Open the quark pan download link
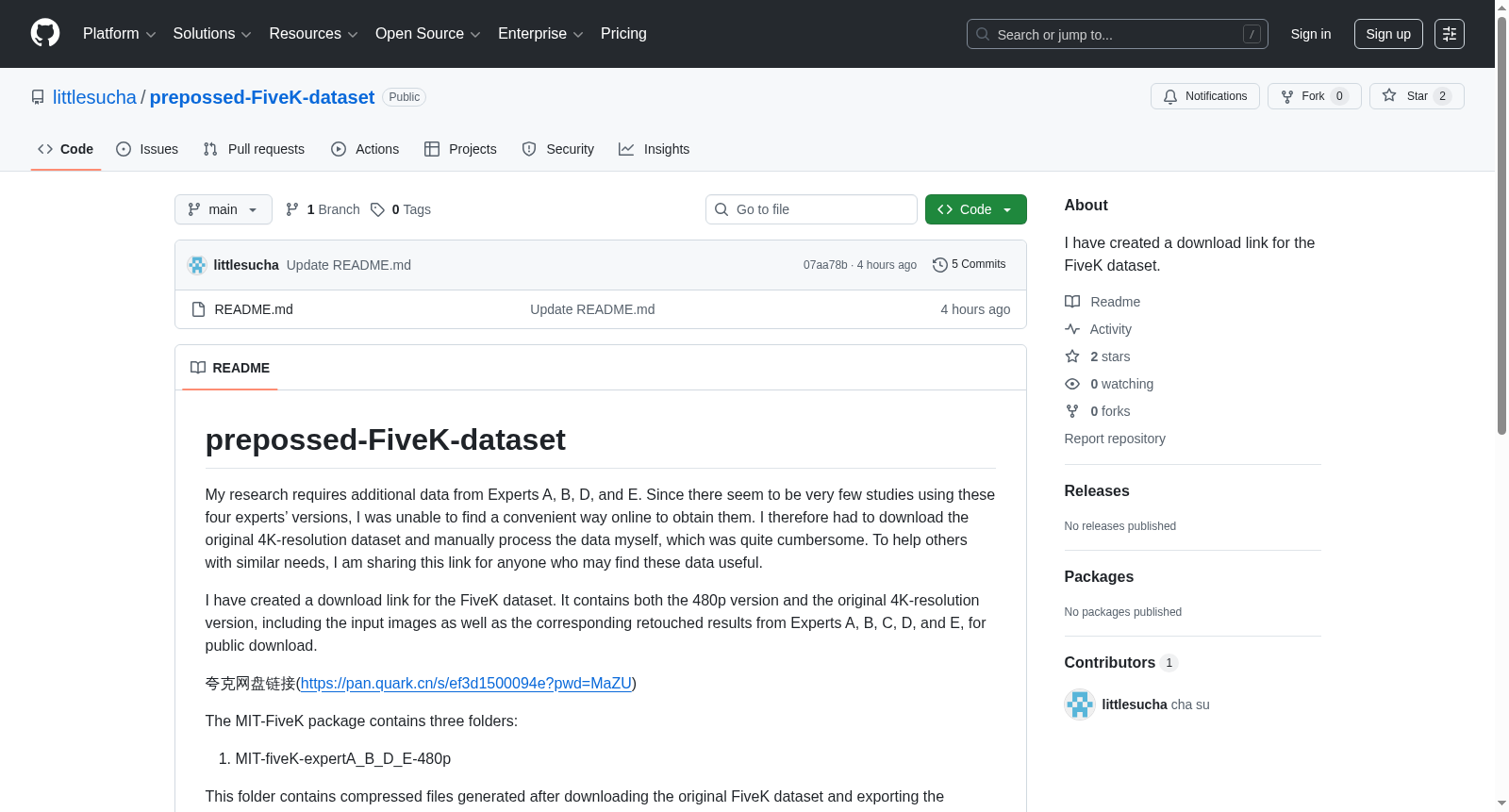The height and width of the screenshot is (812, 1509). coord(466,683)
